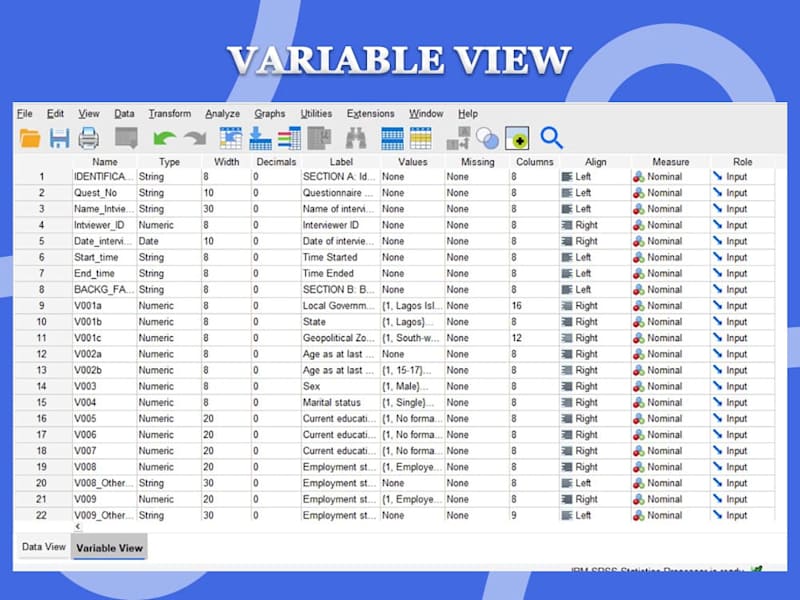The image size is (800, 600).
Task: Open the Analyze menu
Action: 222,114
